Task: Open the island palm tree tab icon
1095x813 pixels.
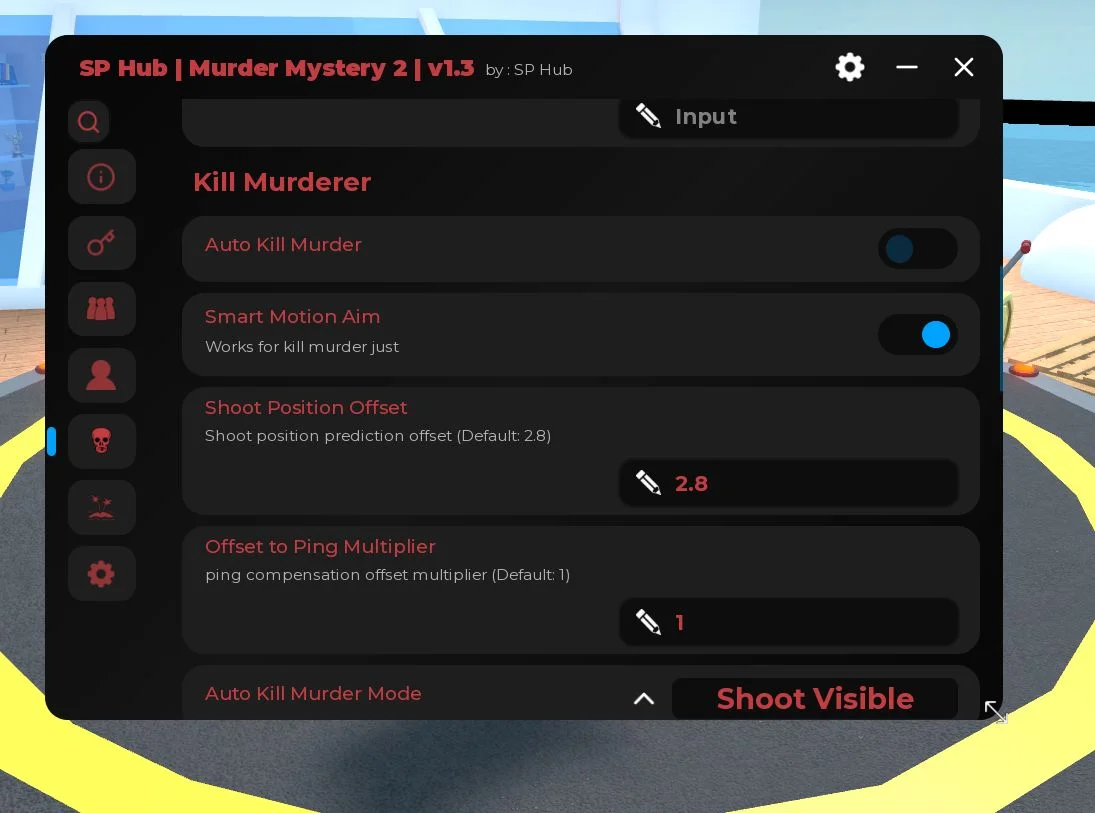Action: (101, 507)
